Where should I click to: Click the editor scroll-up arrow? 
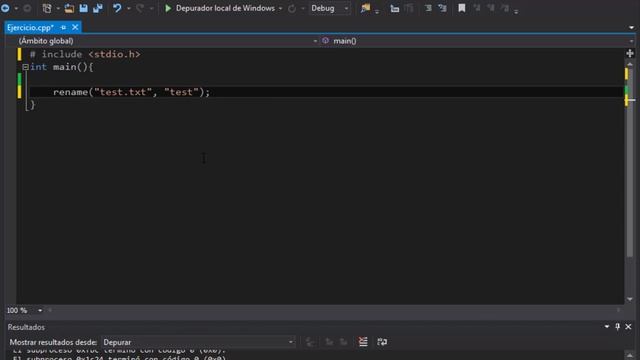click(x=630, y=64)
